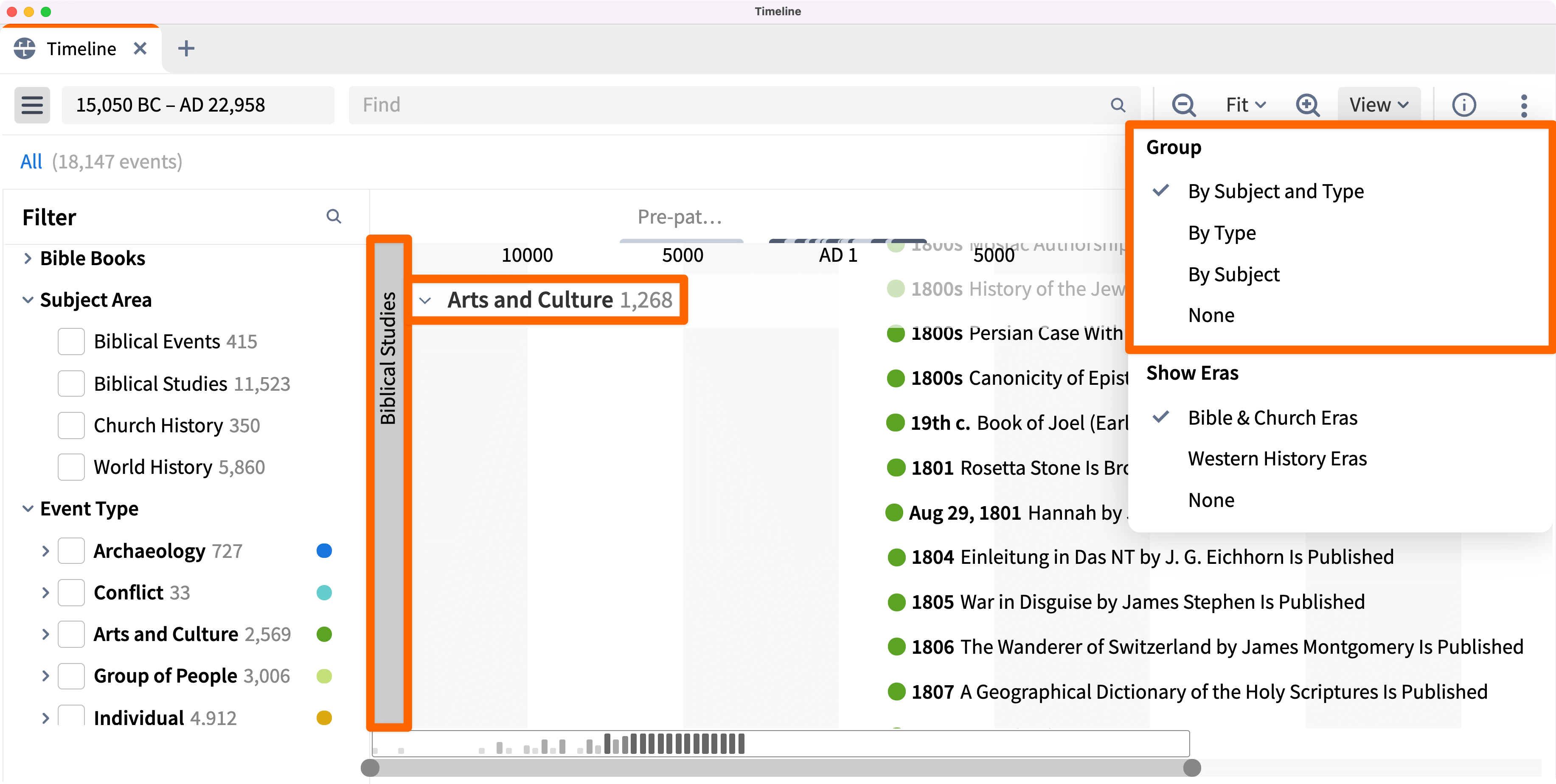The width and height of the screenshot is (1556, 784).
Task: Check the Church History checkbox
Action: pyautogui.click(x=71, y=425)
